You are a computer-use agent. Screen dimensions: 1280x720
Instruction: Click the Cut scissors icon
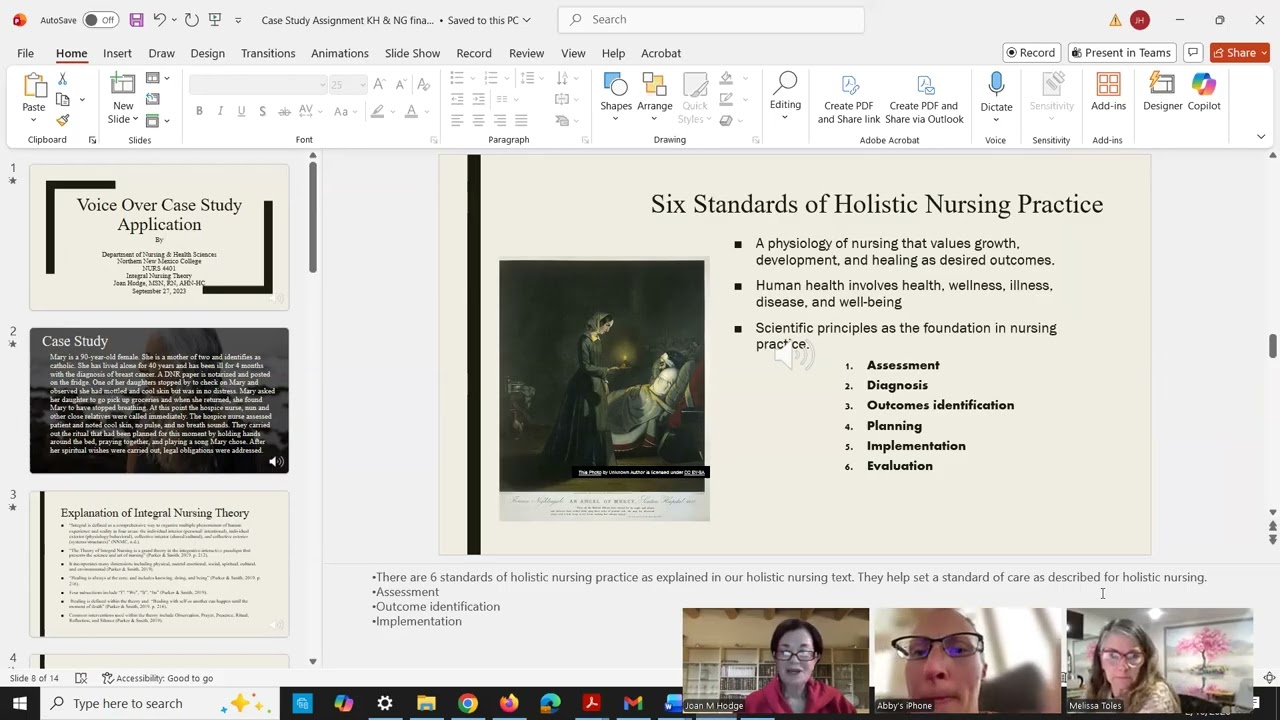point(62,79)
